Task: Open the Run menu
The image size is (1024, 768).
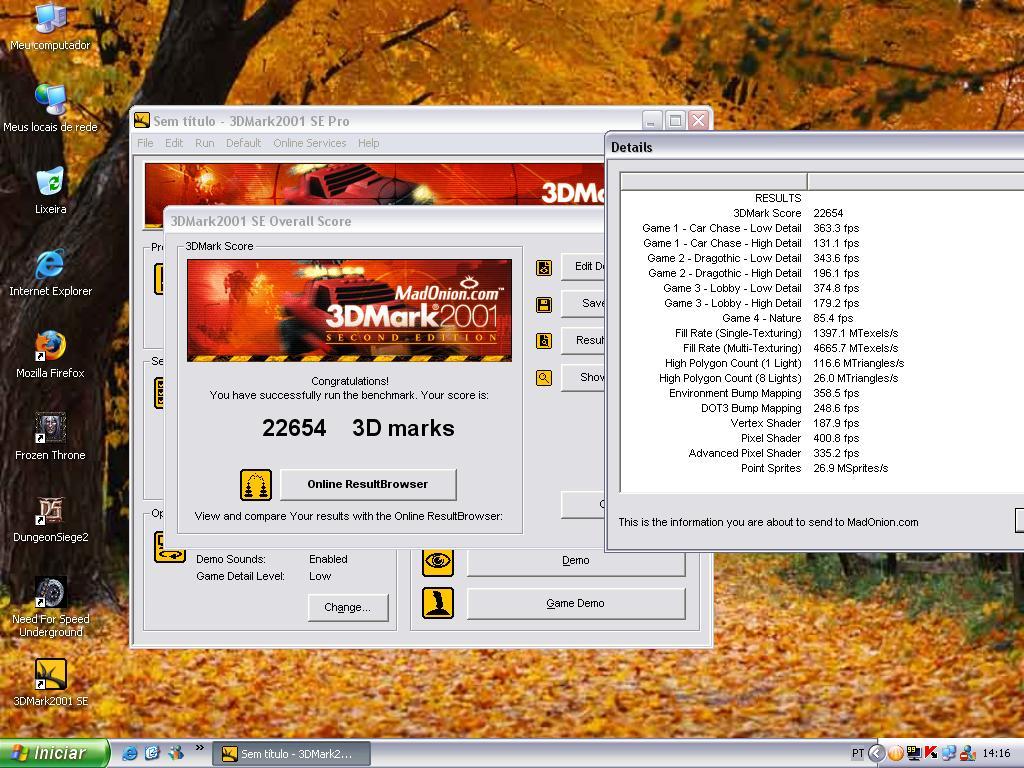Action: coord(204,143)
